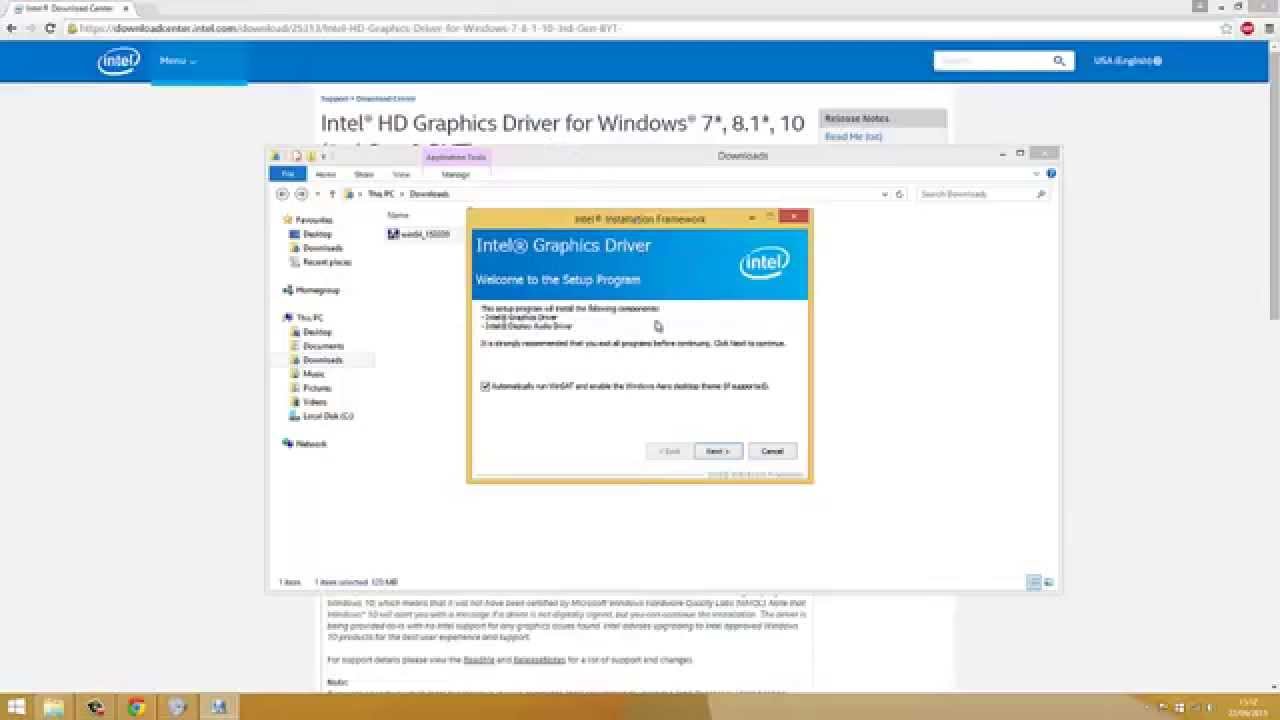Click Explorer up one level arrow
1280x720 pixels.
click(x=332, y=194)
